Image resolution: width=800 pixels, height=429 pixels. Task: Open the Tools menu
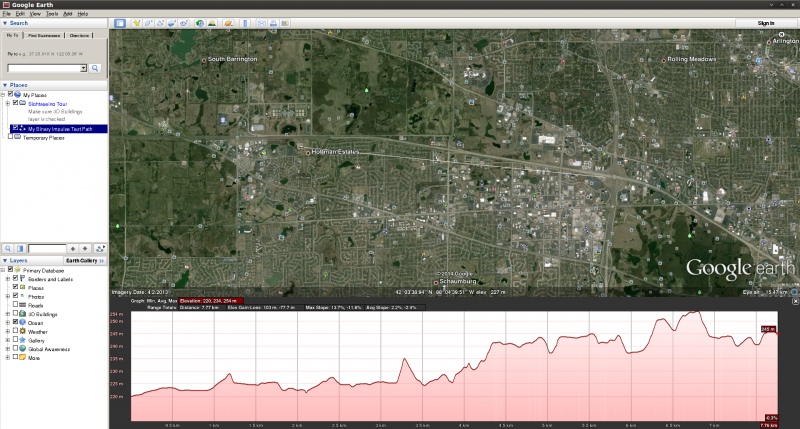[x=52, y=14]
